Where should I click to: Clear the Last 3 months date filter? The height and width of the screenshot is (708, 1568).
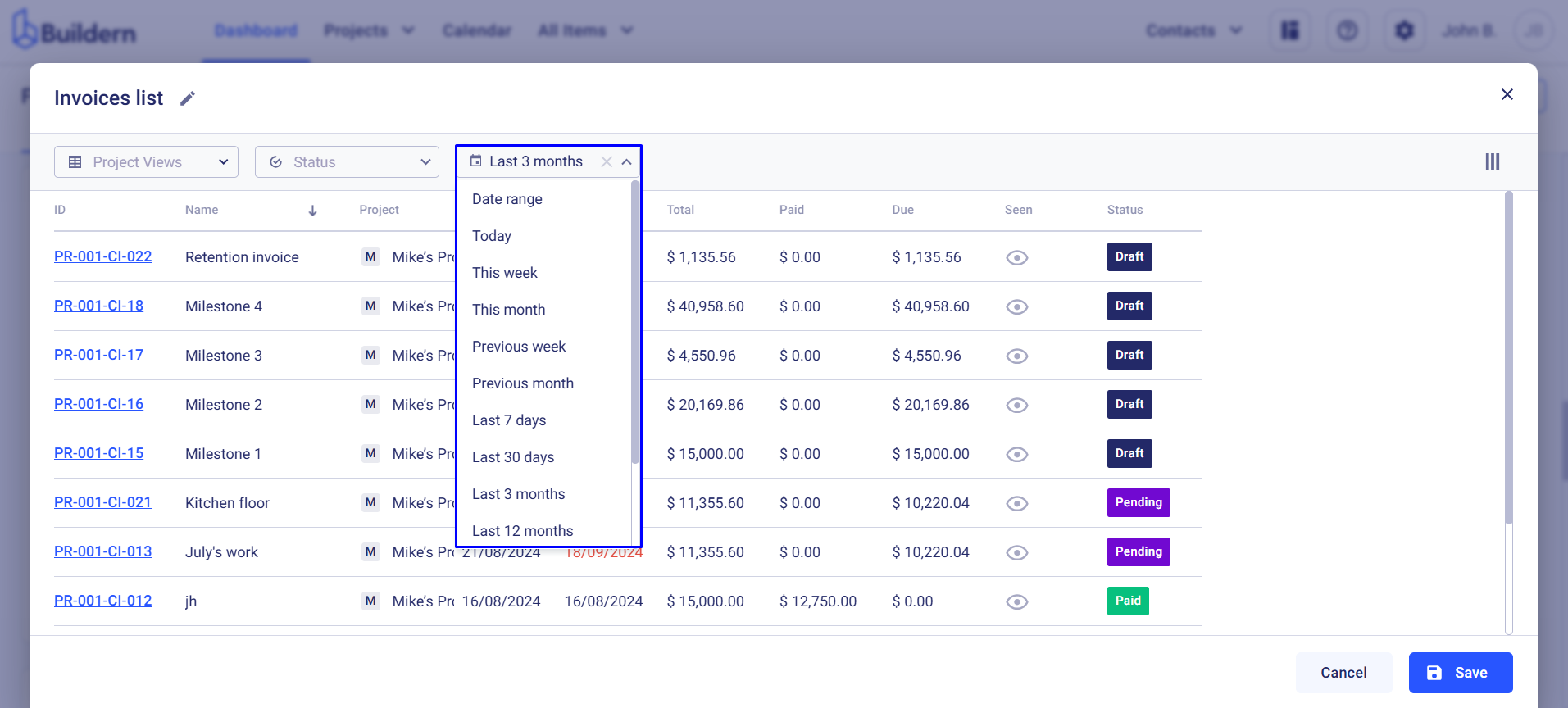(607, 161)
